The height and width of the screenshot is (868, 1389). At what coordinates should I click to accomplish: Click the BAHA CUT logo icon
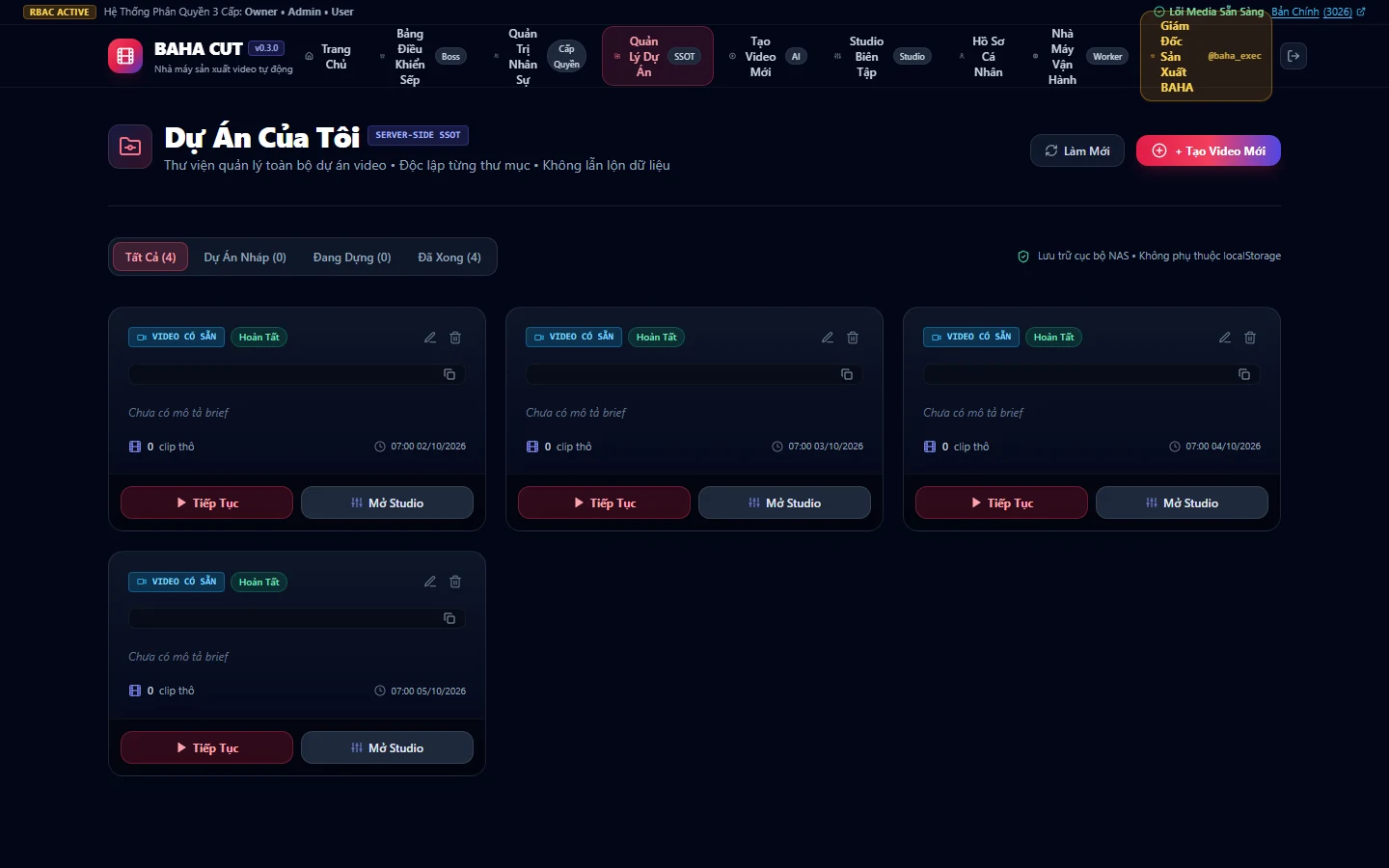[125, 56]
